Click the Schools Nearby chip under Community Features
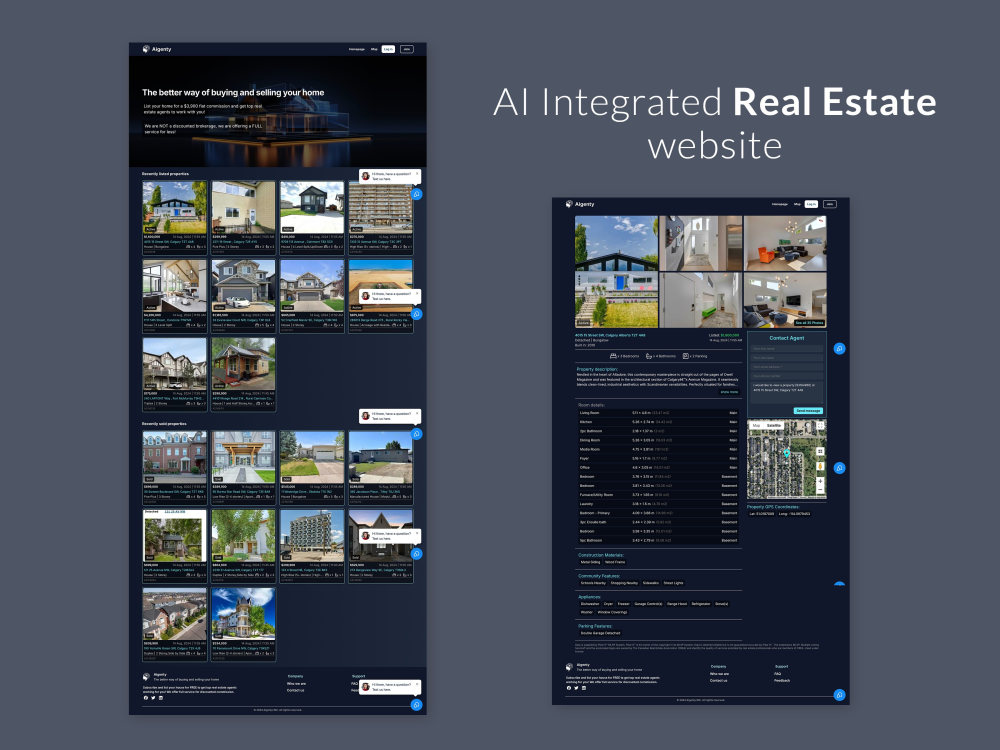This screenshot has height=750, width=1000. pyautogui.click(x=593, y=583)
